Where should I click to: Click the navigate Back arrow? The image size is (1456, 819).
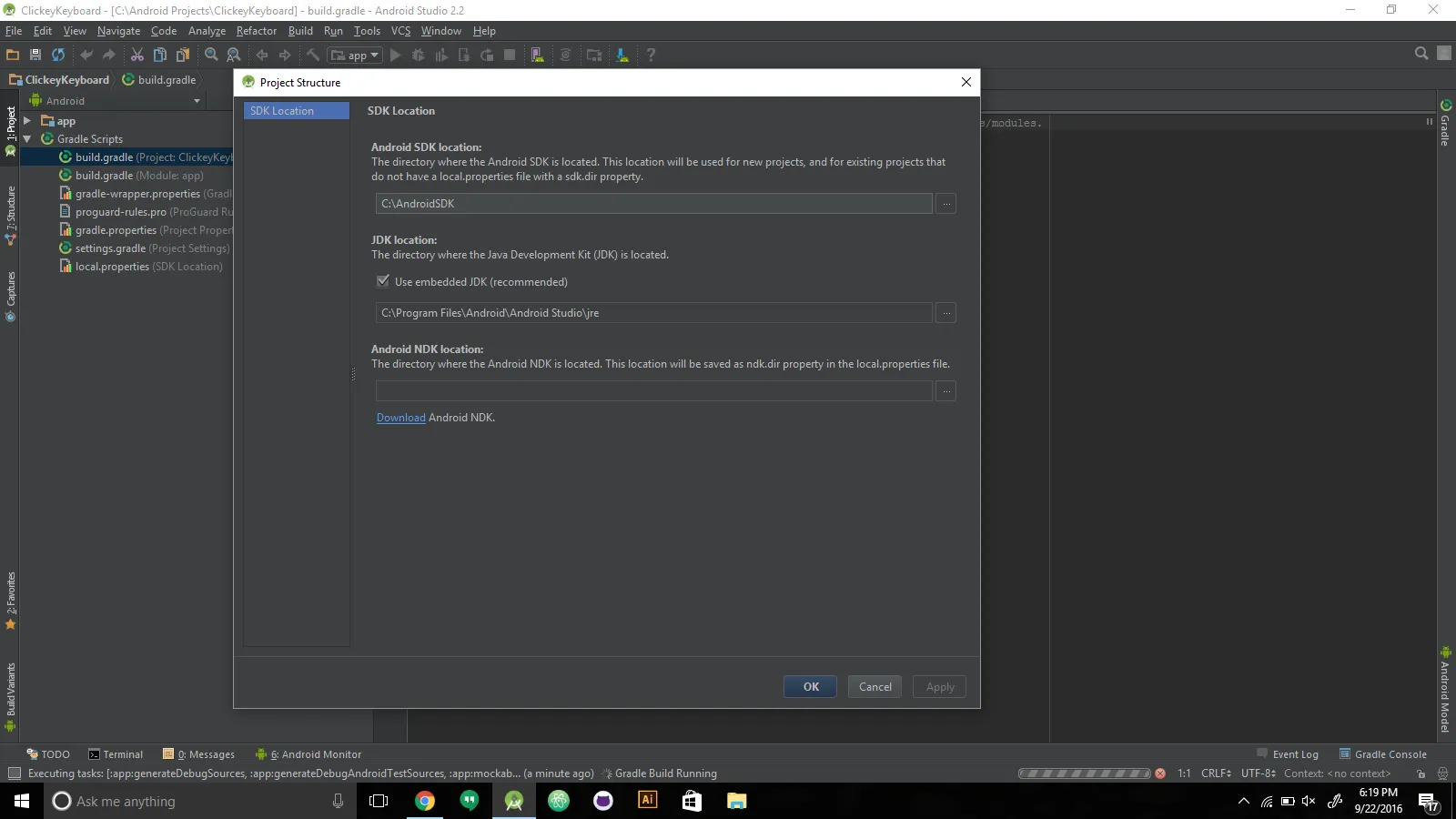point(262,55)
